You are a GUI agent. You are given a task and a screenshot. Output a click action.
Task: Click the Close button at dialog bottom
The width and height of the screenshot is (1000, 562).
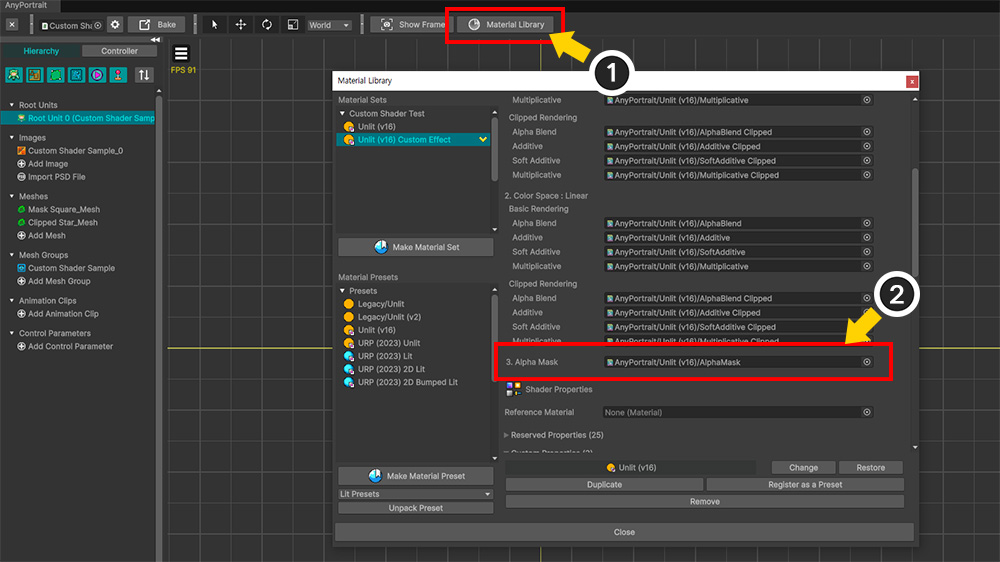[x=624, y=532]
